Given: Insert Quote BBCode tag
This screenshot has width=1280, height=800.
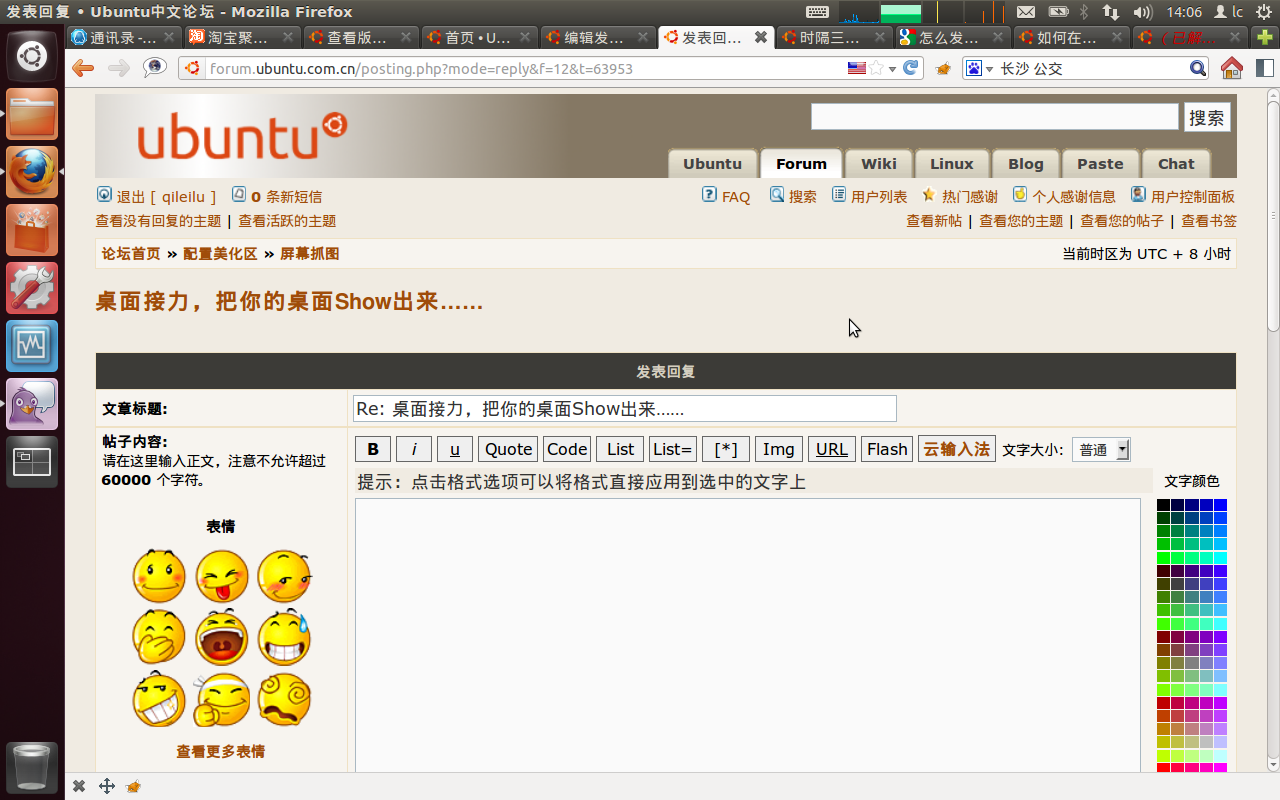Looking at the screenshot, I should click(508, 449).
